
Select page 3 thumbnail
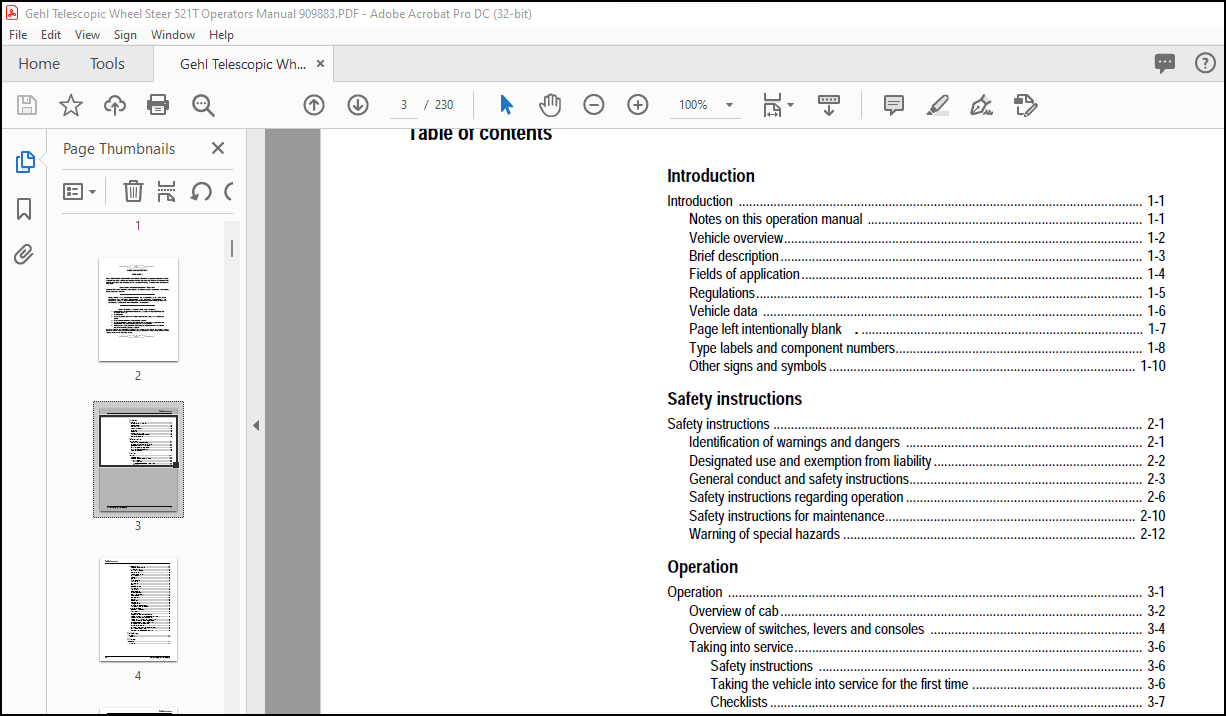click(138, 459)
